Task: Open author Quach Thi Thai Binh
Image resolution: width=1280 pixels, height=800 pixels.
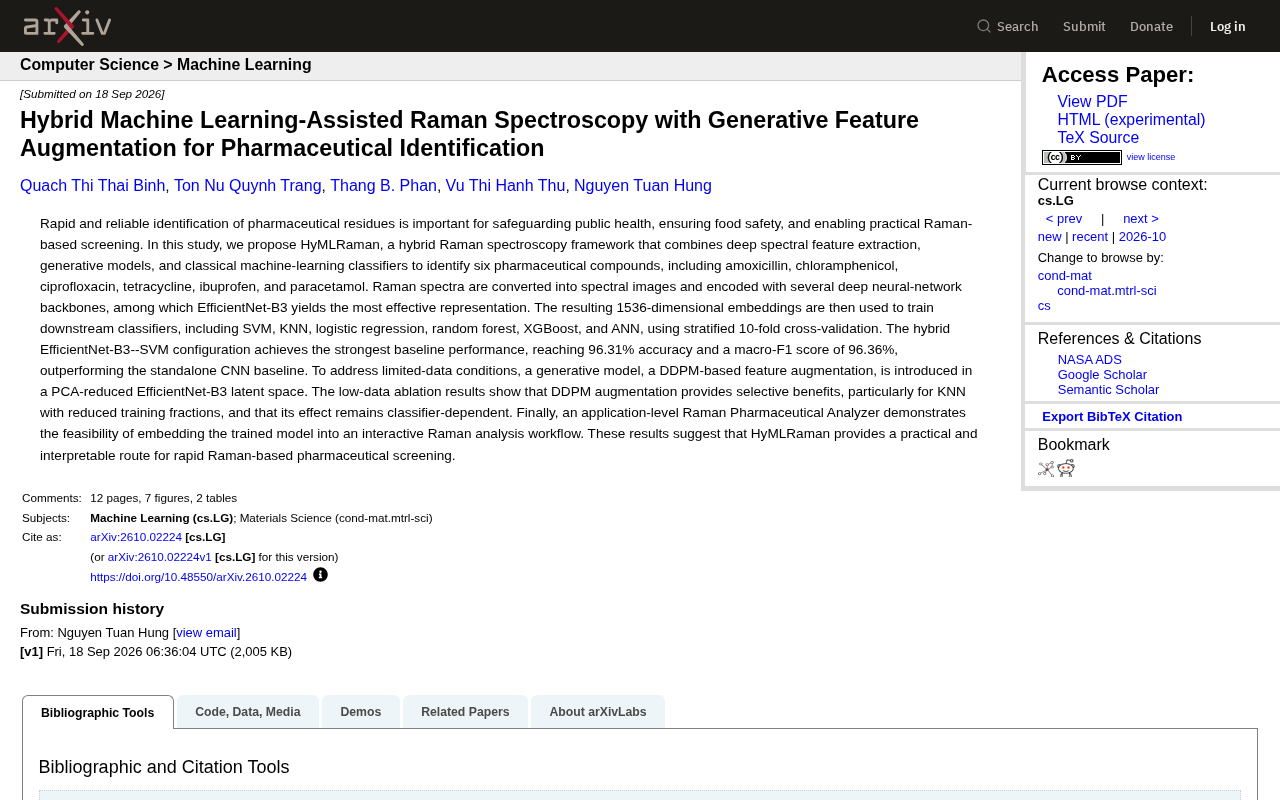Action: point(93,186)
